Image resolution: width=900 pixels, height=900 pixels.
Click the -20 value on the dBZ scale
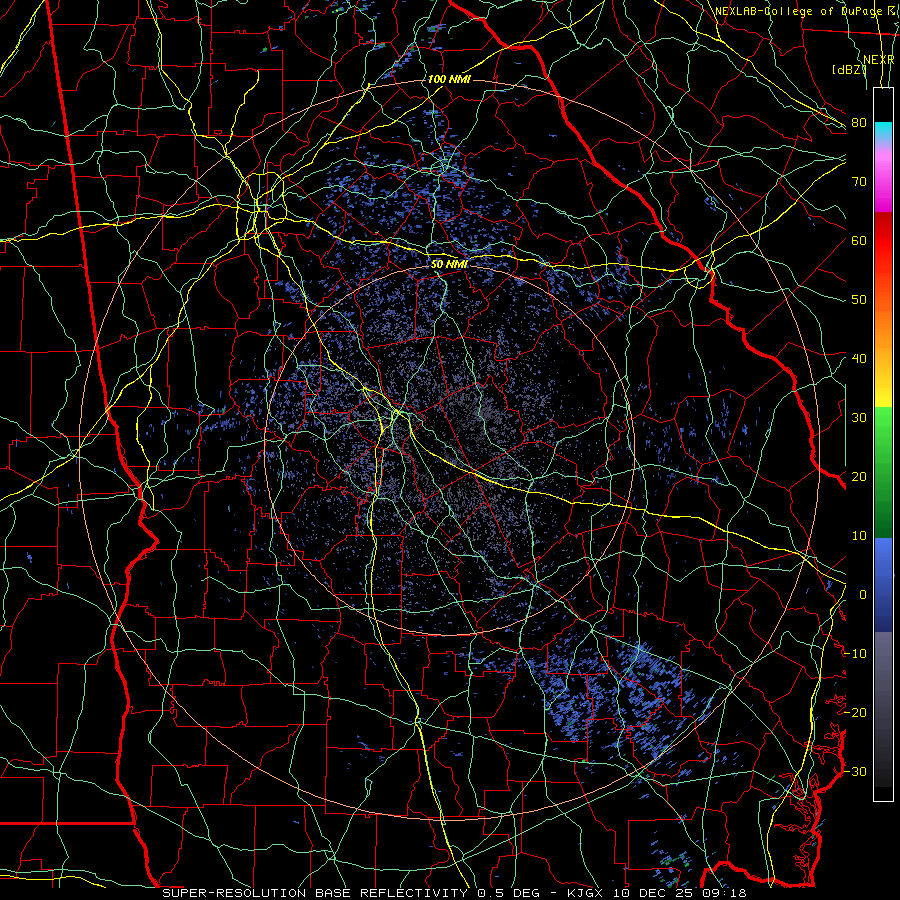(855, 713)
